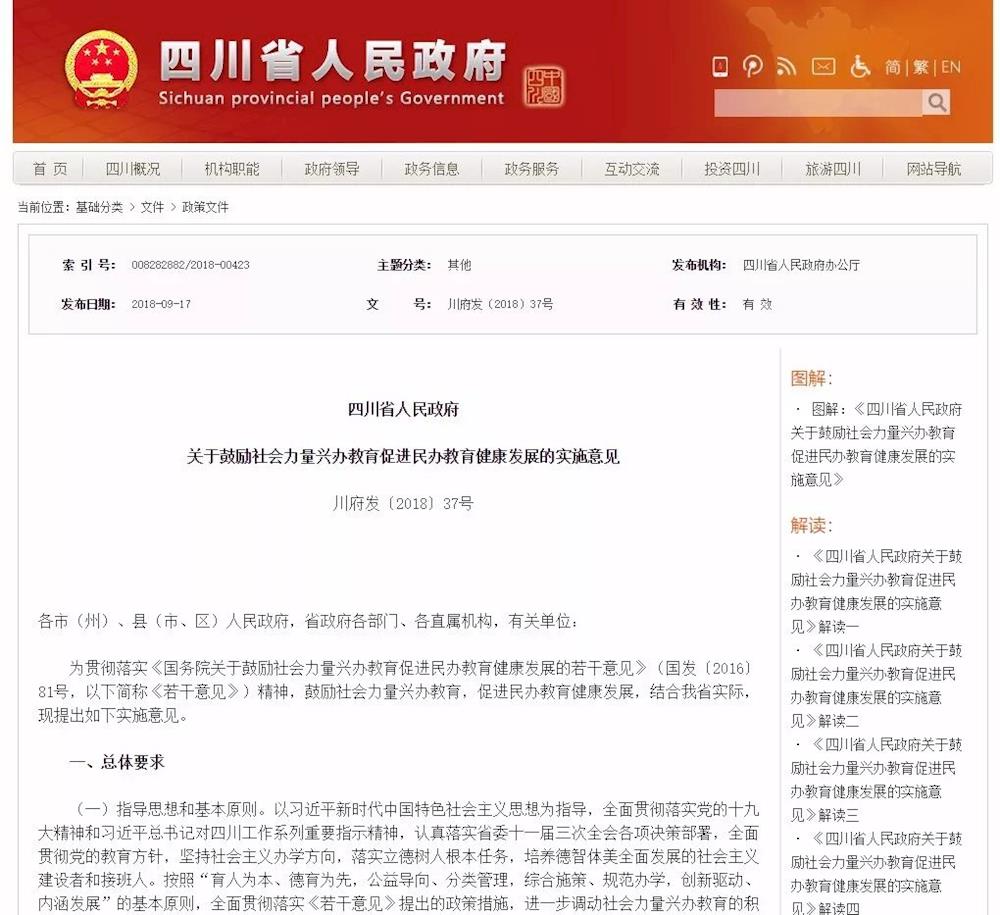1000x915 pixels.
Task: Open the 政策文件 breadcrumb link
Action: click(x=205, y=207)
